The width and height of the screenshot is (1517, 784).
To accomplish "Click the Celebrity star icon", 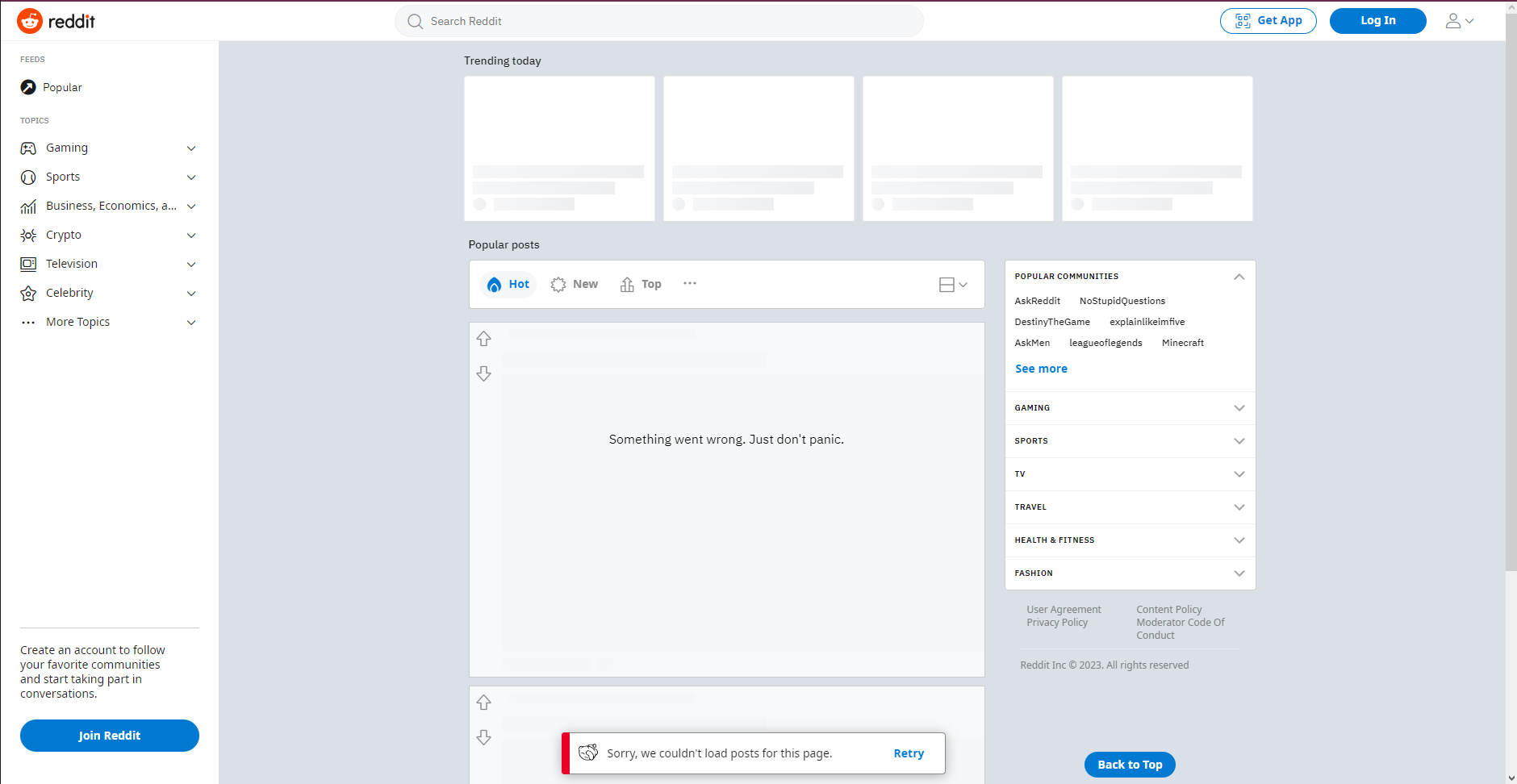I will tap(28, 294).
